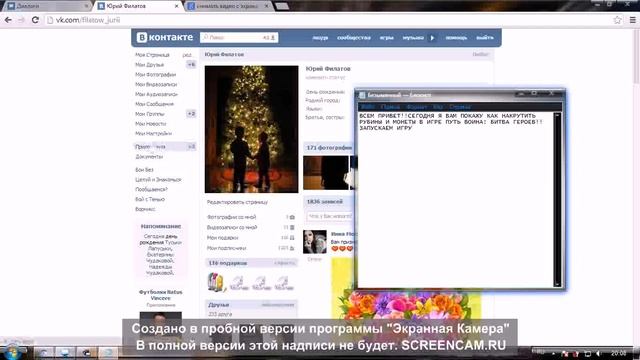Click the Chrome back arrow
640x360 pixels.
pos(8,20)
